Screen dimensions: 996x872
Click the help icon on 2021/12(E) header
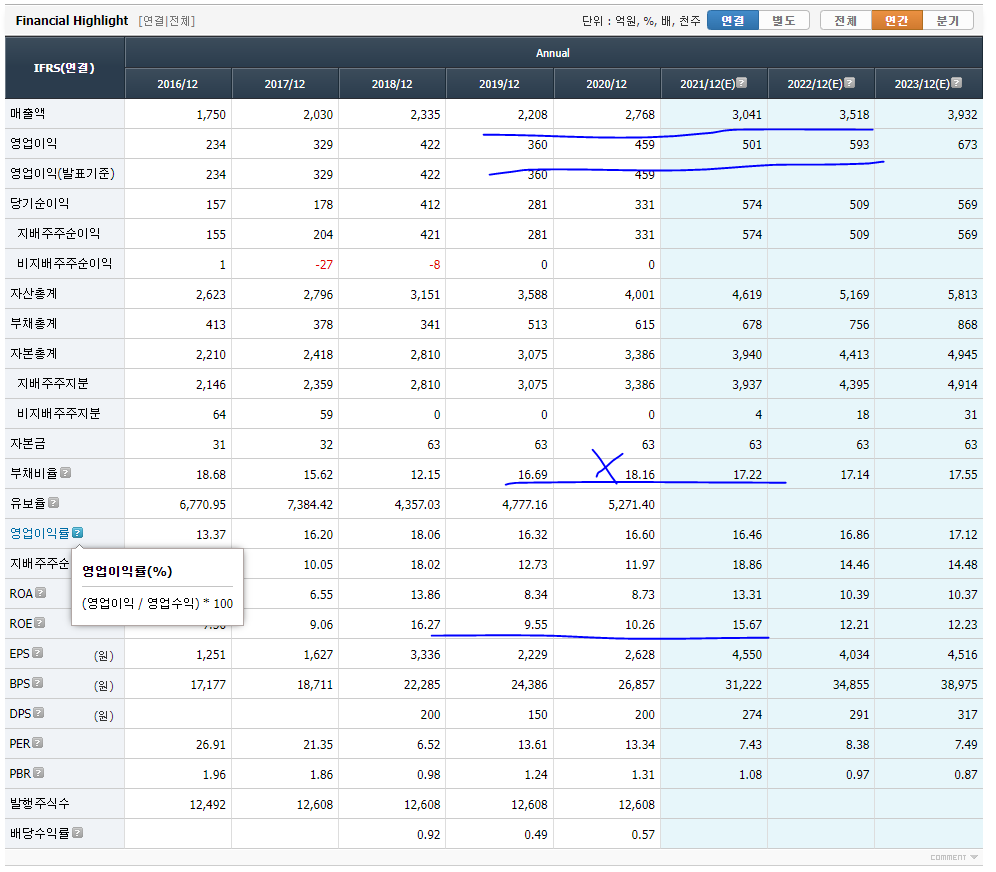pos(742,83)
